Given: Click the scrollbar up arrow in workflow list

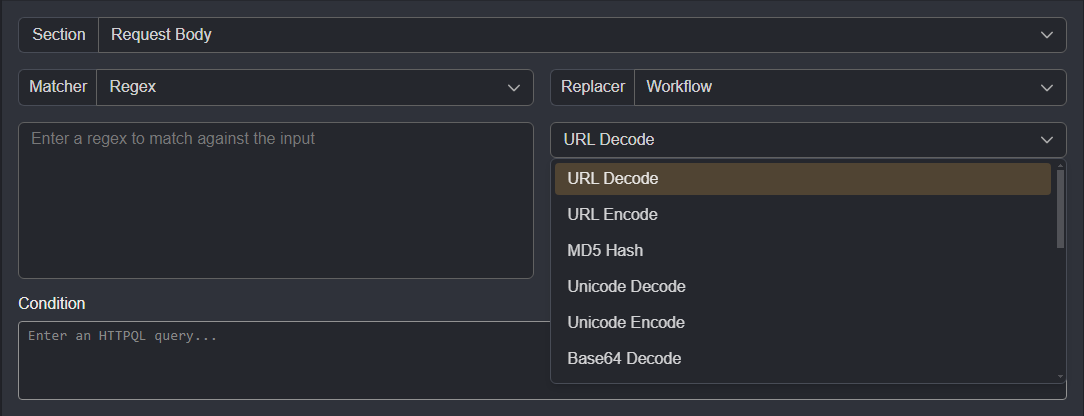Looking at the screenshot, I should [1060, 165].
